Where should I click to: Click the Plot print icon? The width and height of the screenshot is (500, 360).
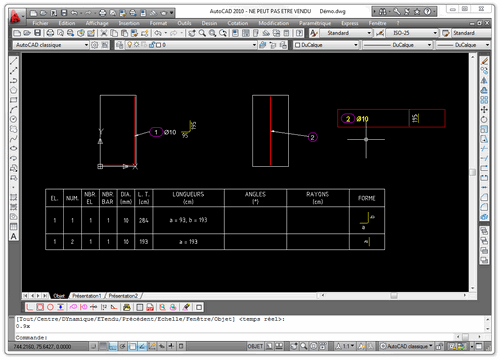[50, 33]
